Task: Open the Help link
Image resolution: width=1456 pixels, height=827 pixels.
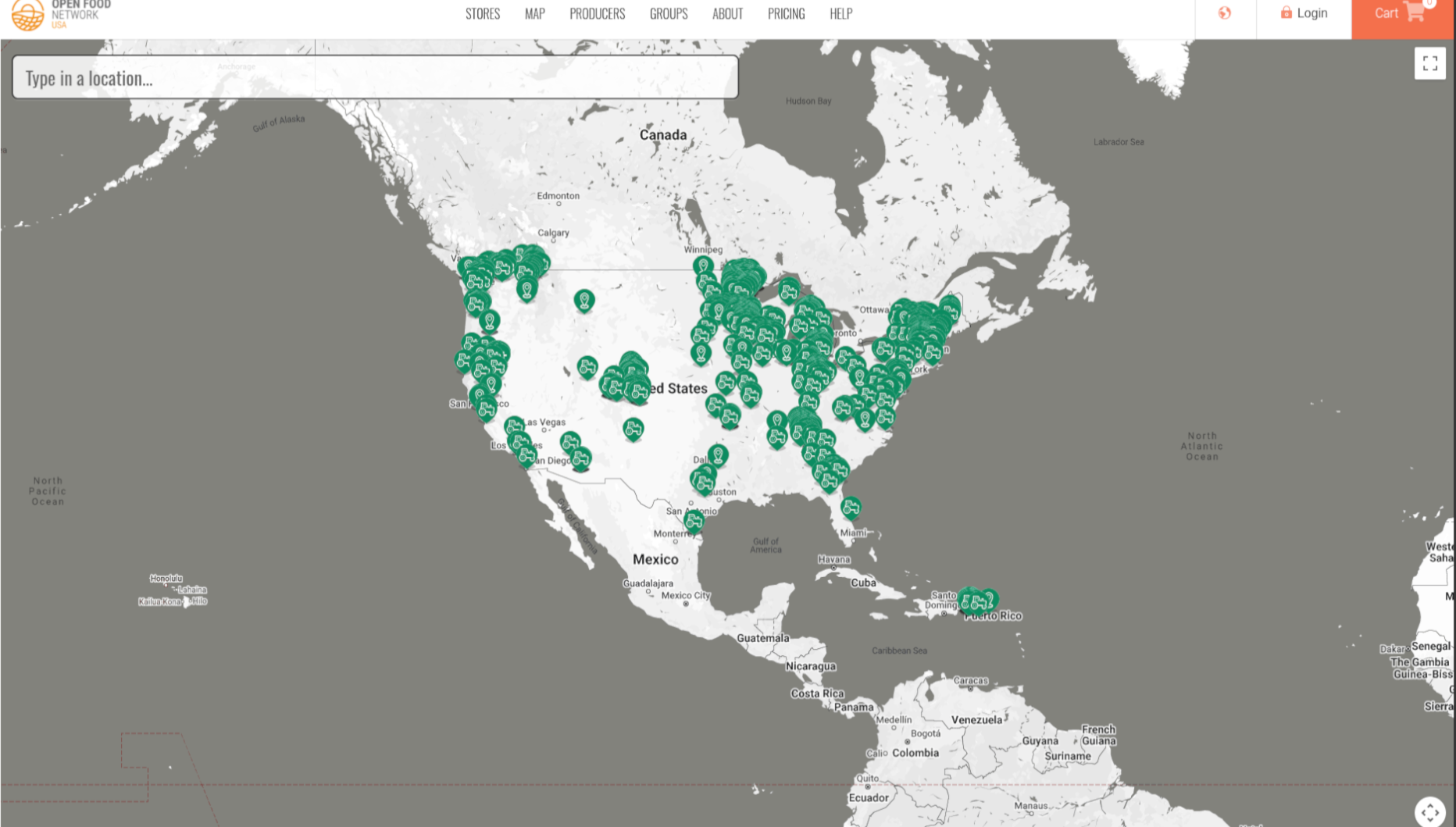Action: point(840,14)
